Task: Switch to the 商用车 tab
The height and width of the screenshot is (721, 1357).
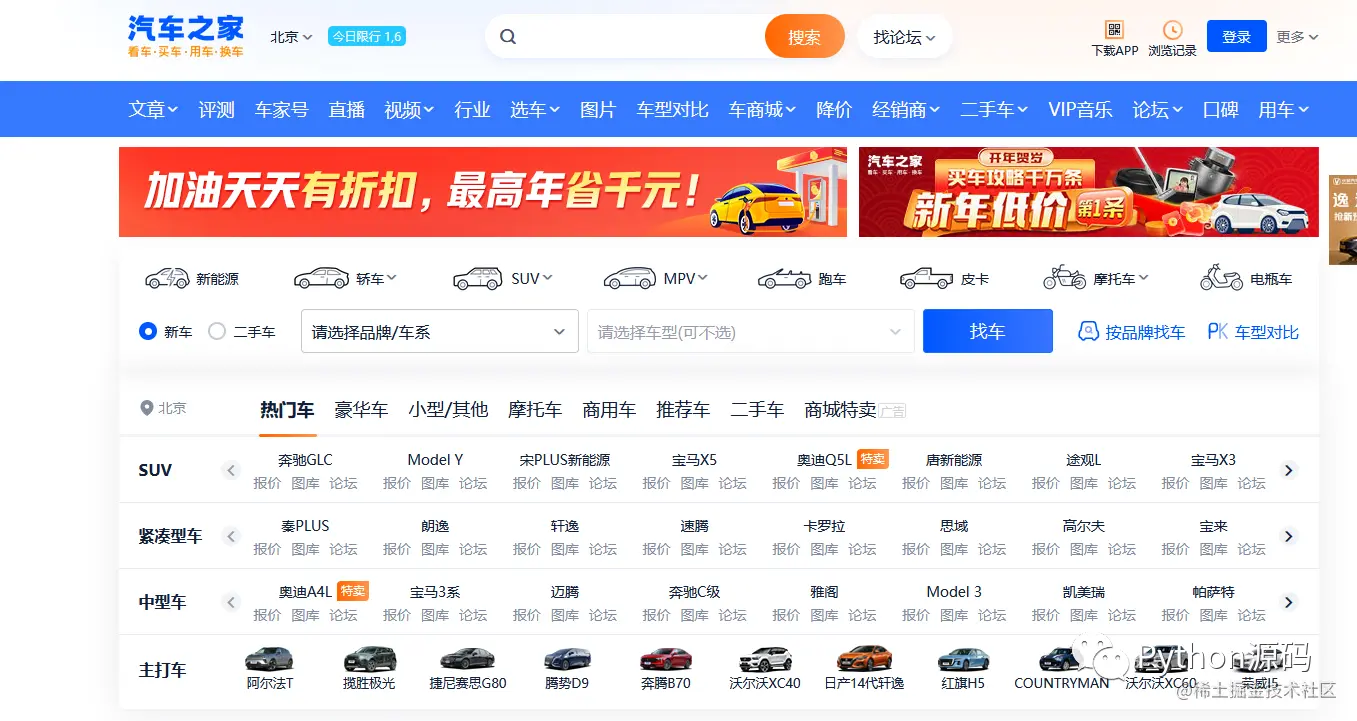Action: pyautogui.click(x=609, y=410)
